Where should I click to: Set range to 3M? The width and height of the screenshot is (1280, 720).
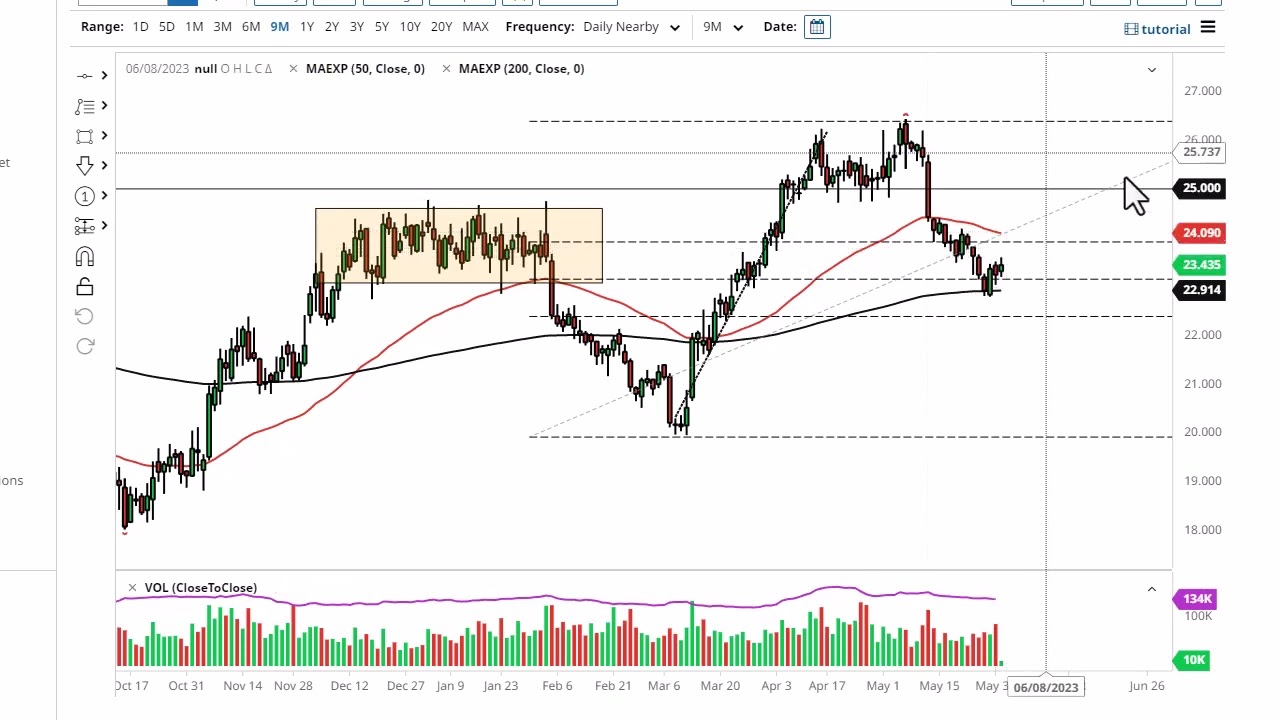tap(222, 27)
